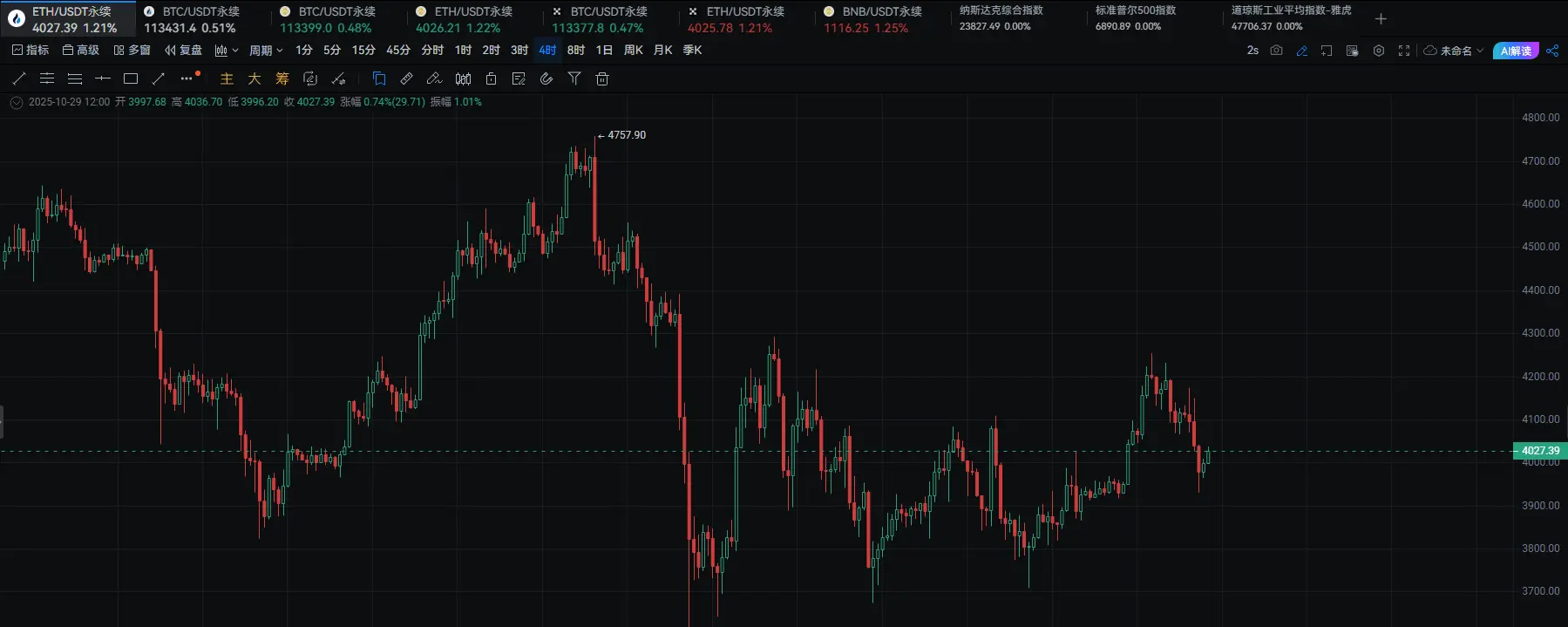Select the rectangle drawing tool
Viewport: 1568px width, 627px height.
click(x=131, y=78)
